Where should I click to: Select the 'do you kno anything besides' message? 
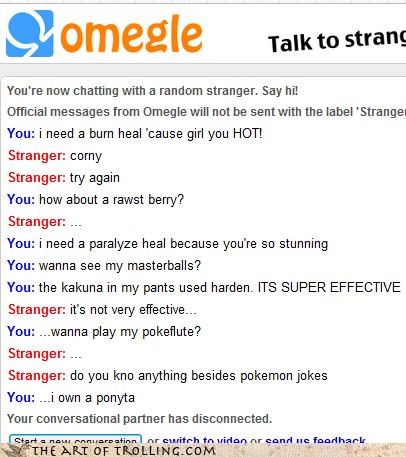tap(168, 376)
